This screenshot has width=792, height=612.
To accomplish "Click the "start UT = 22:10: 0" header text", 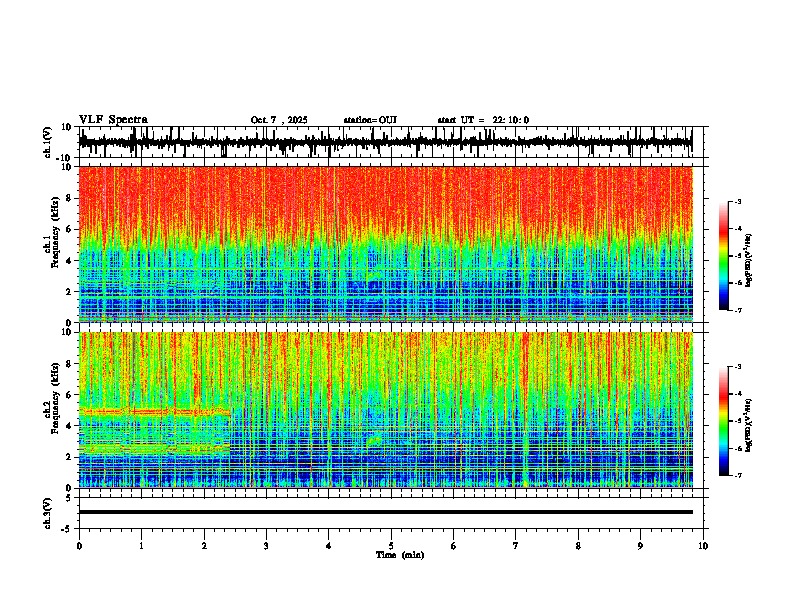I will [x=483, y=120].
